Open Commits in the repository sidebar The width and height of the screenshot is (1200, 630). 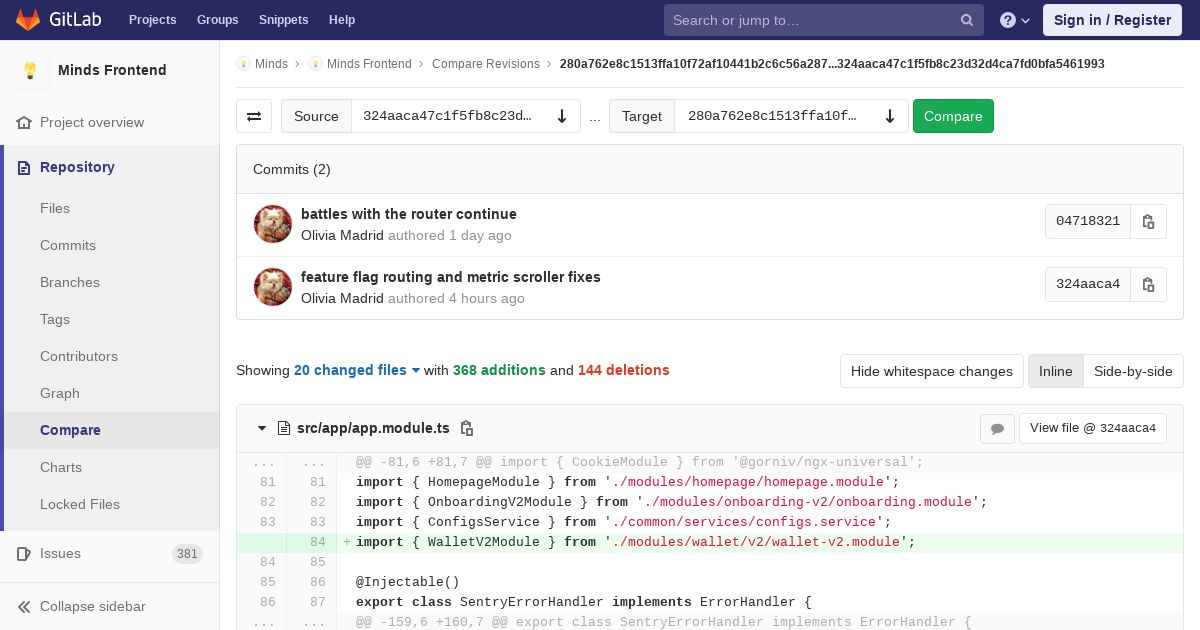[x=68, y=245]
